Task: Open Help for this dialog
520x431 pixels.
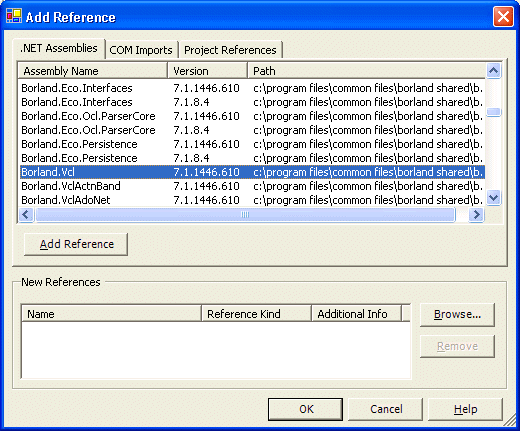Action: pyautogui.click(x=465, y=409)
